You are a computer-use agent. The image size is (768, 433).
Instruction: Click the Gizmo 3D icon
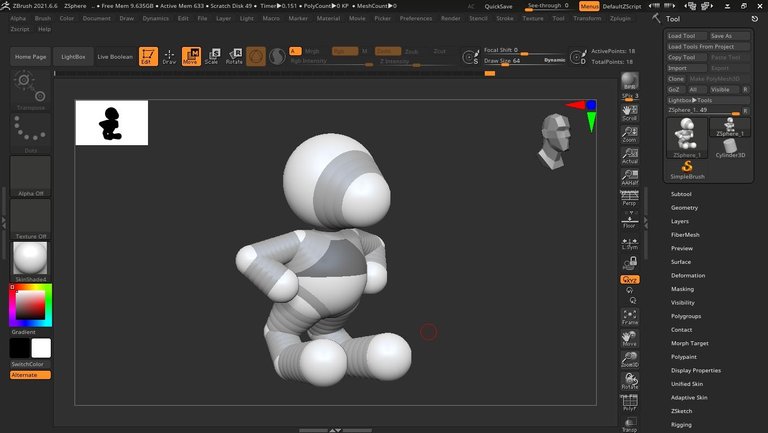click(x=256, y=56)
